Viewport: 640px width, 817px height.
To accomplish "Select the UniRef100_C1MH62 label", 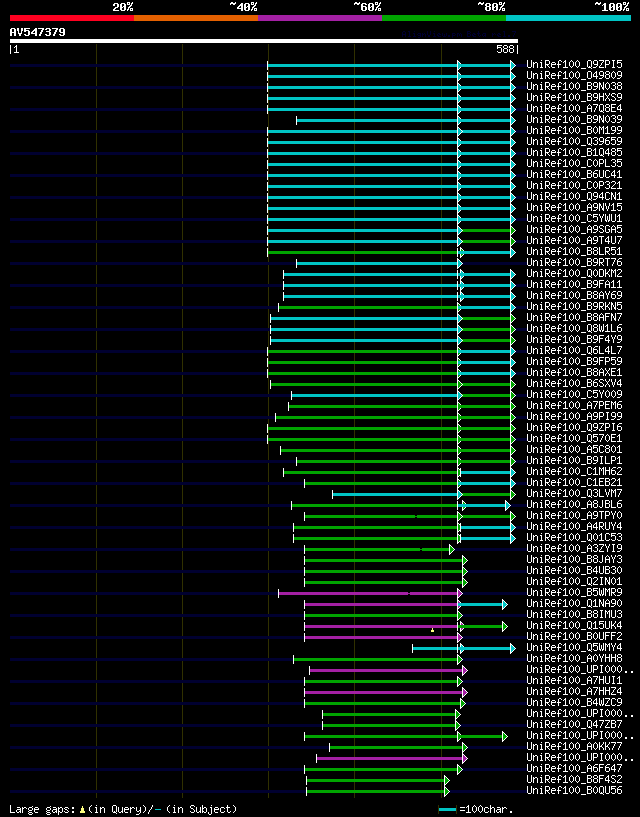I will coord(574,472).
